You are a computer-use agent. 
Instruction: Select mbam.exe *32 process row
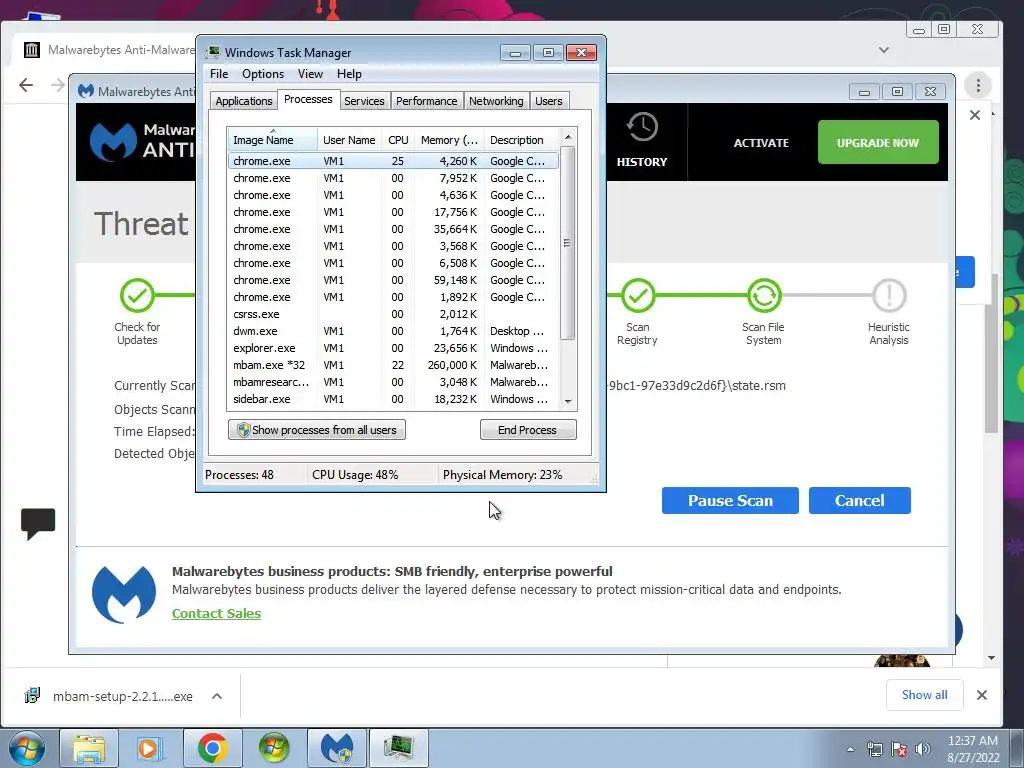(393, 365)
